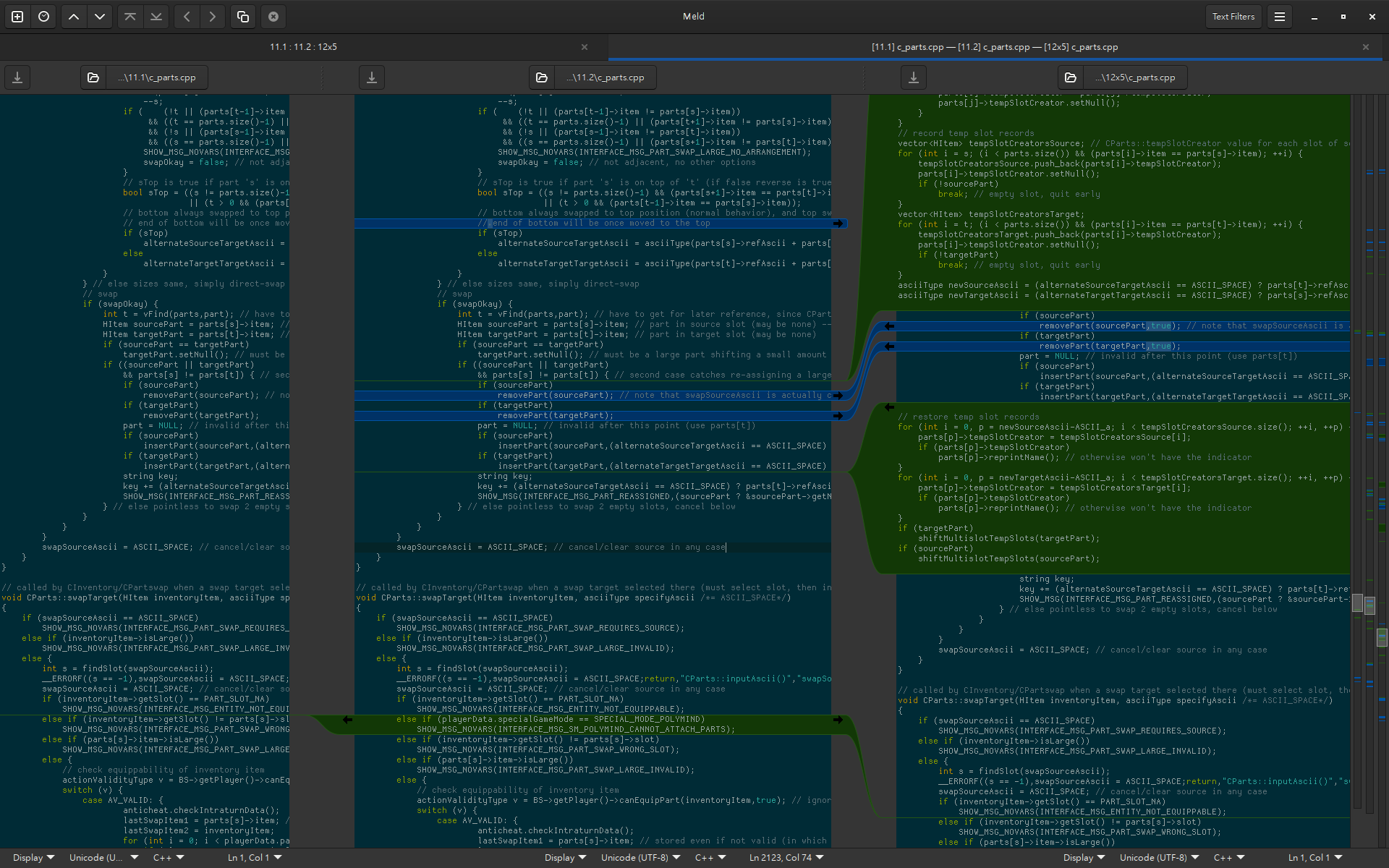This screenshot has width=1389, height=868.
Task: Push POLYMIND block to left pane arrow
Action: click(347, 720)
